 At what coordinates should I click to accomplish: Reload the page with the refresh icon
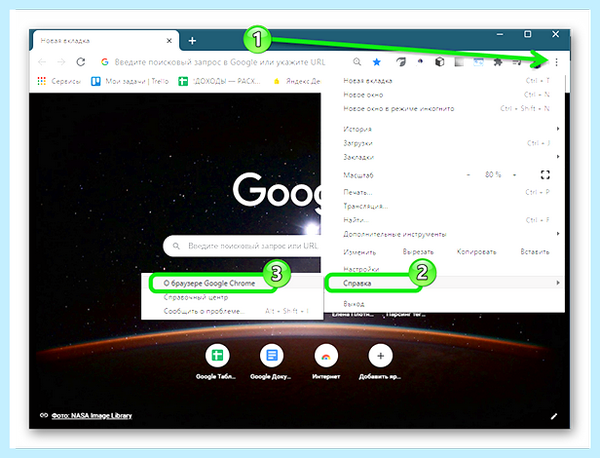80,62
